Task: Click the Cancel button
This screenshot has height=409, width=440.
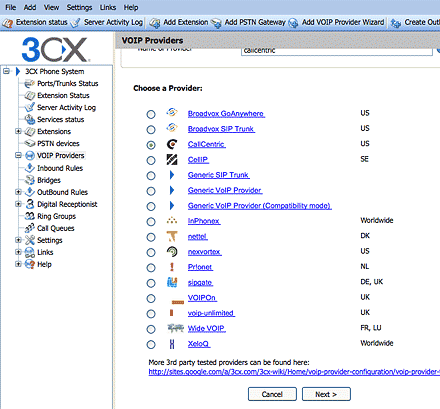Action: [272, 394]
